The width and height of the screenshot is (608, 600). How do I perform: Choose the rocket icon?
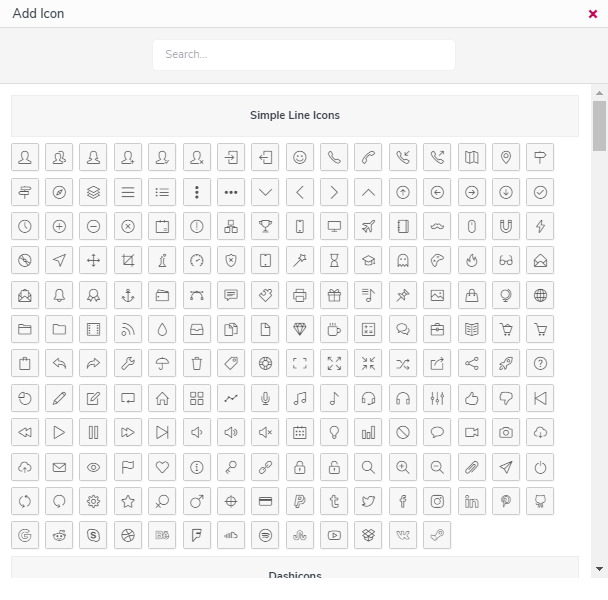[x=506, y=363]
